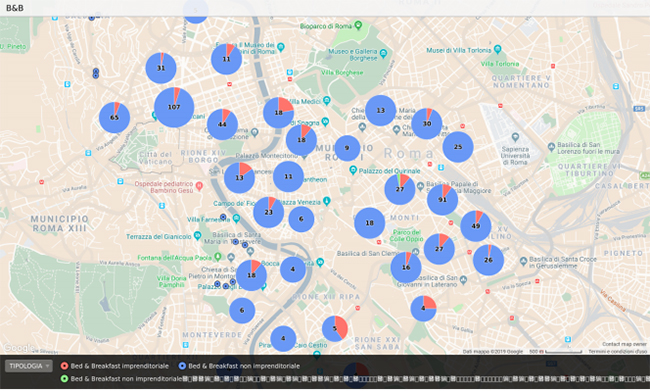Click the cluster pie labeled 49
Screen dimensions: 650x391
click(x=476, y=226)
